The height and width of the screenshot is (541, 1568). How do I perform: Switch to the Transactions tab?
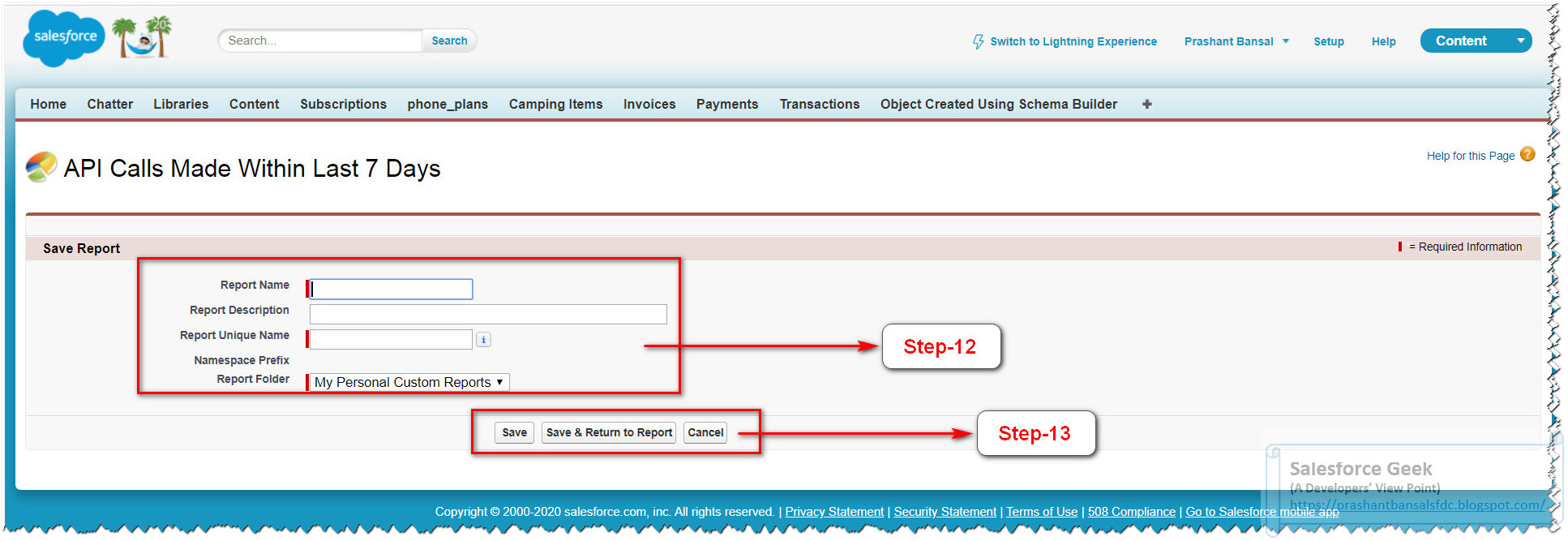point(820,104)
